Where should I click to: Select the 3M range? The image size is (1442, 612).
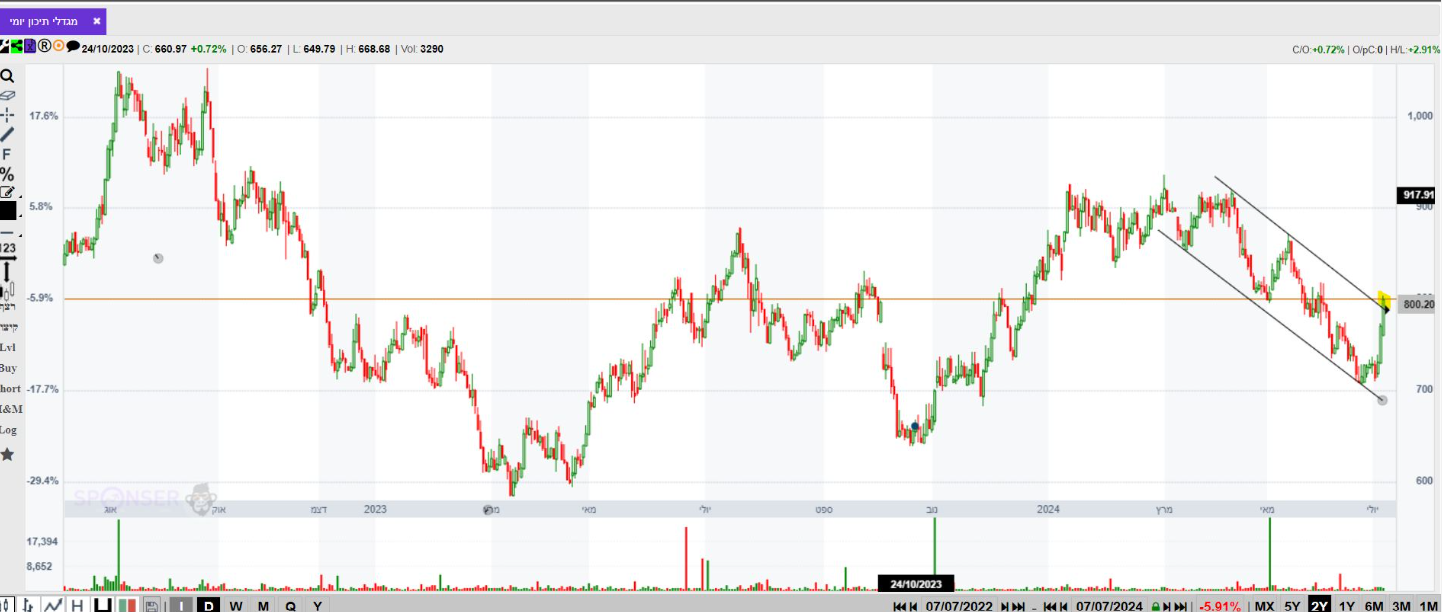pyautogui.click(x=1401, y=606)
